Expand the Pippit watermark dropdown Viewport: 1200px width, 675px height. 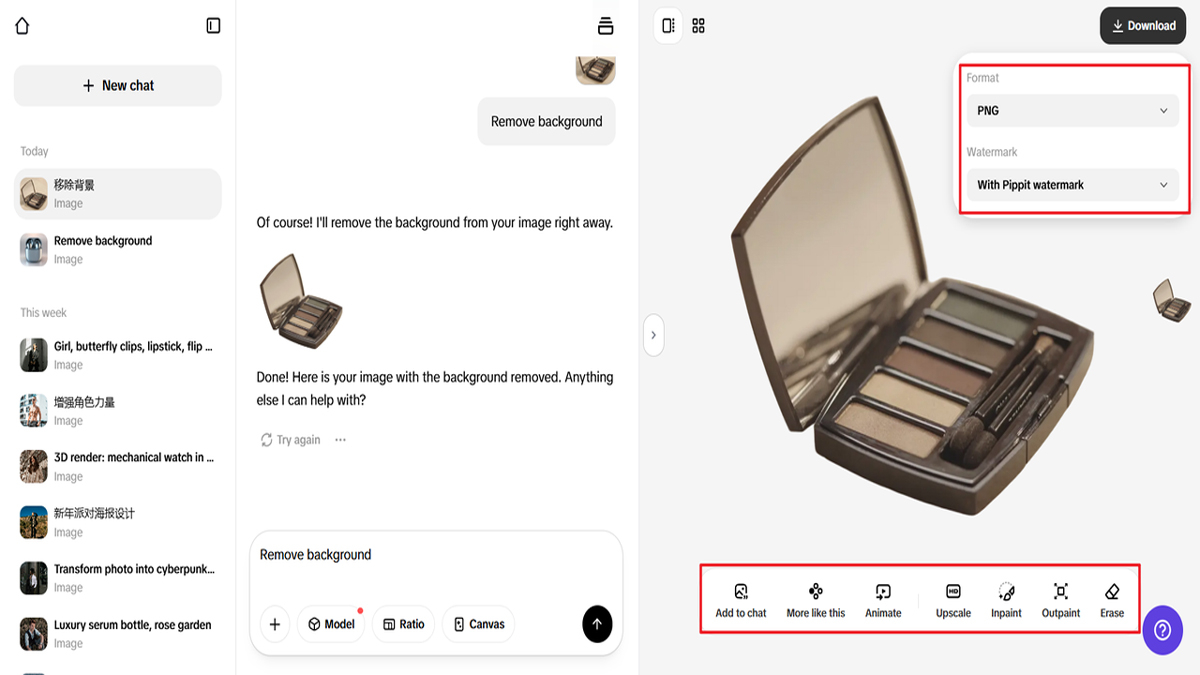(1073, 185)
